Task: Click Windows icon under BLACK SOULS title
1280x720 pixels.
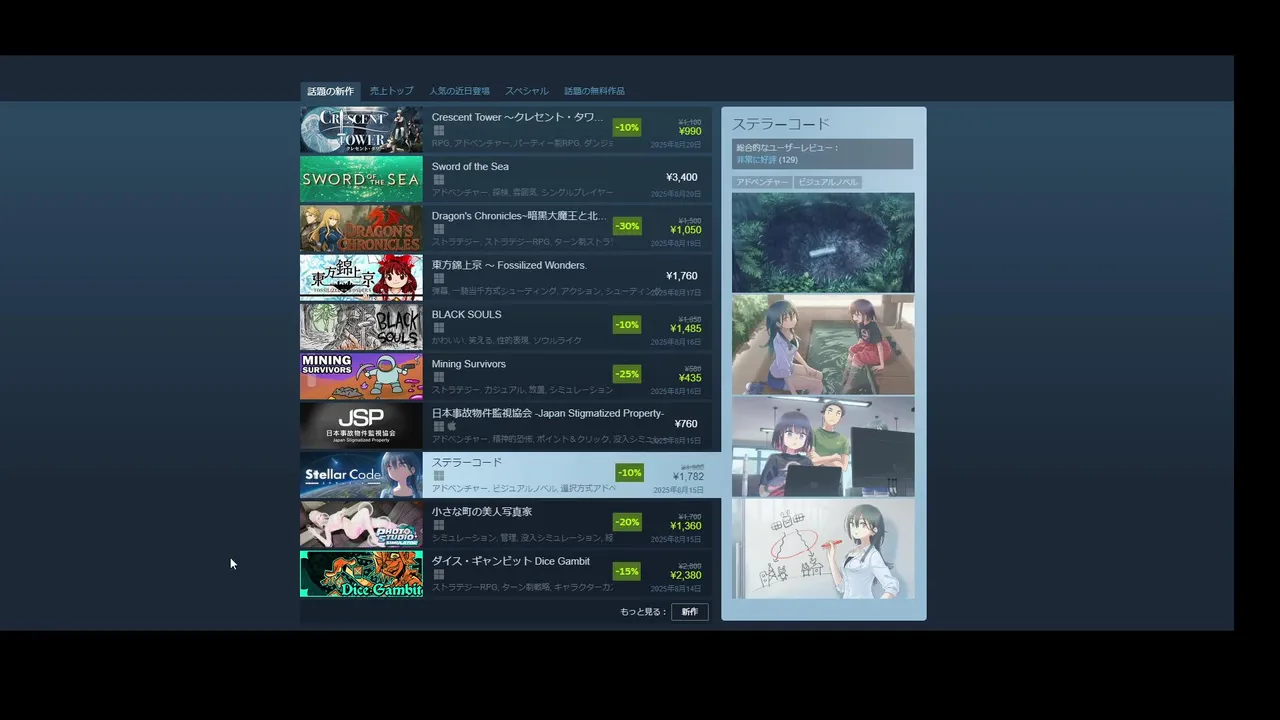Action: [x=438, y=328]
